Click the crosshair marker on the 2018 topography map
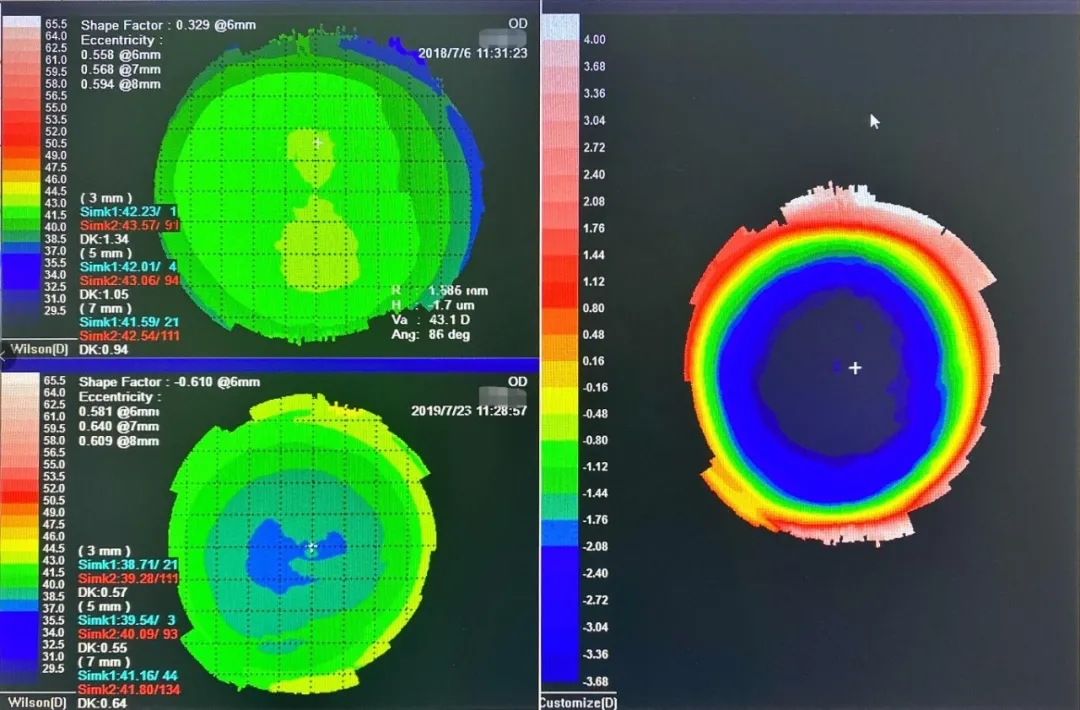Screen dimensions: 1080x710 coord(318,143)
